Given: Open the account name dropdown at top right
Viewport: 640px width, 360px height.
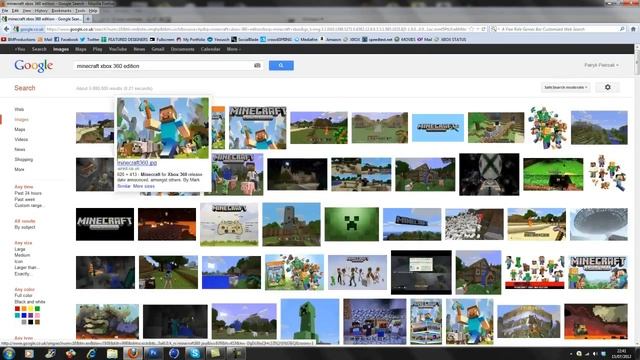Looking at the screenshot, I should pos(601,65).
